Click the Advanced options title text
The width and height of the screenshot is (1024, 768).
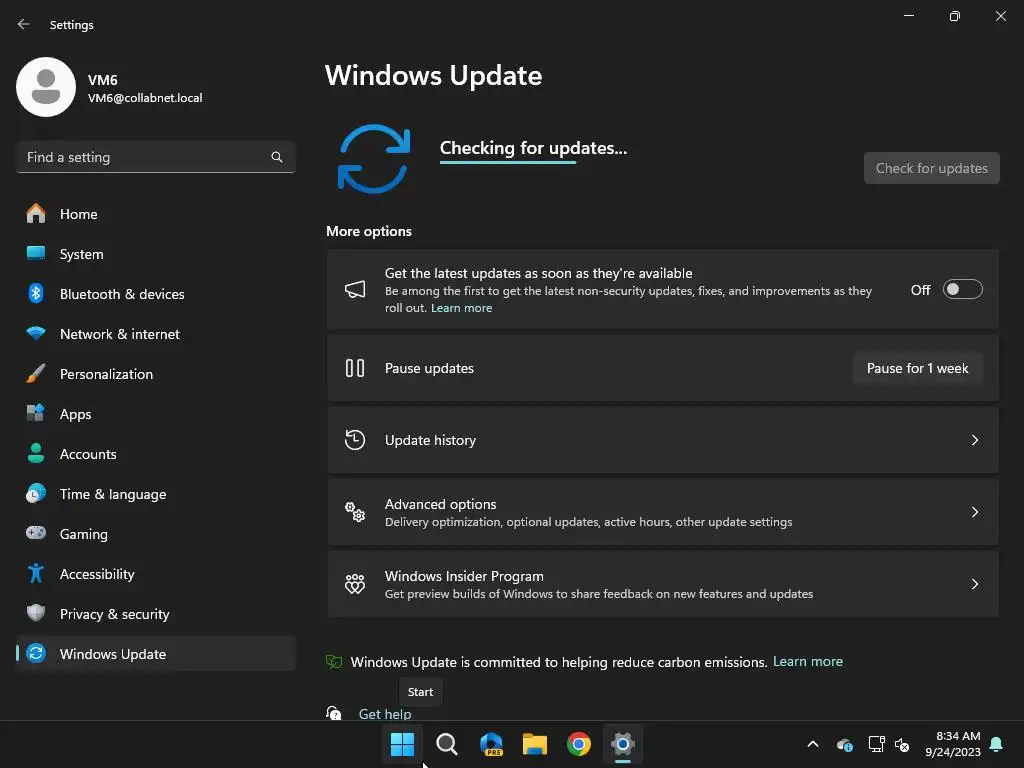tap(441, 504)
